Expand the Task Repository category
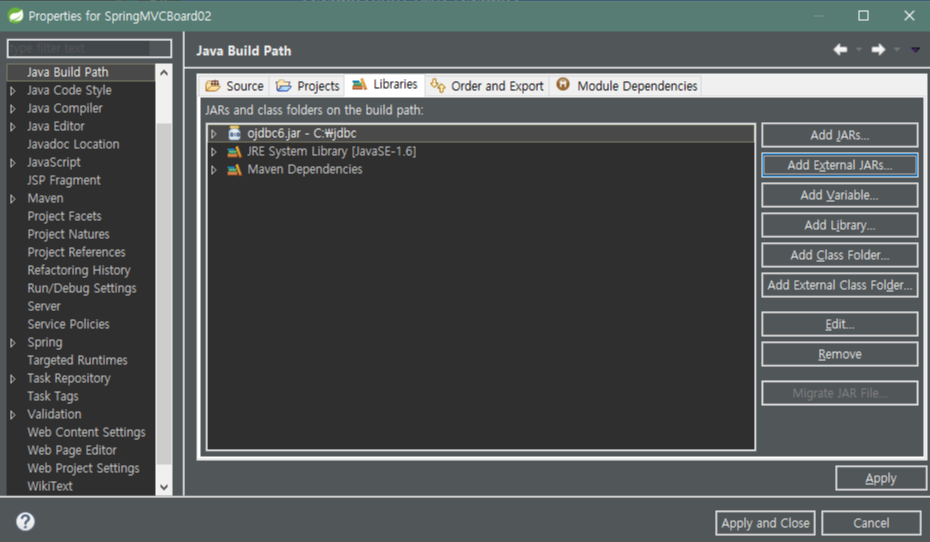The width and height of the screenshot is (930, 542). [x=12, y=379]
